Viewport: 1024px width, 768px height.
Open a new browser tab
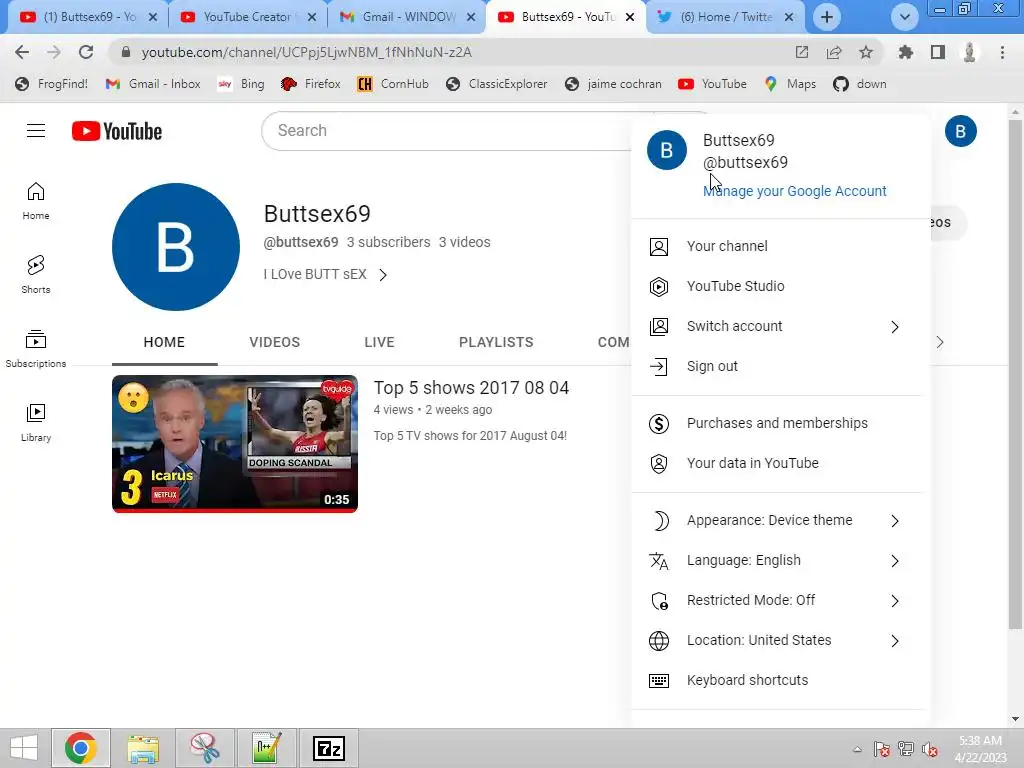coord(827,17)
